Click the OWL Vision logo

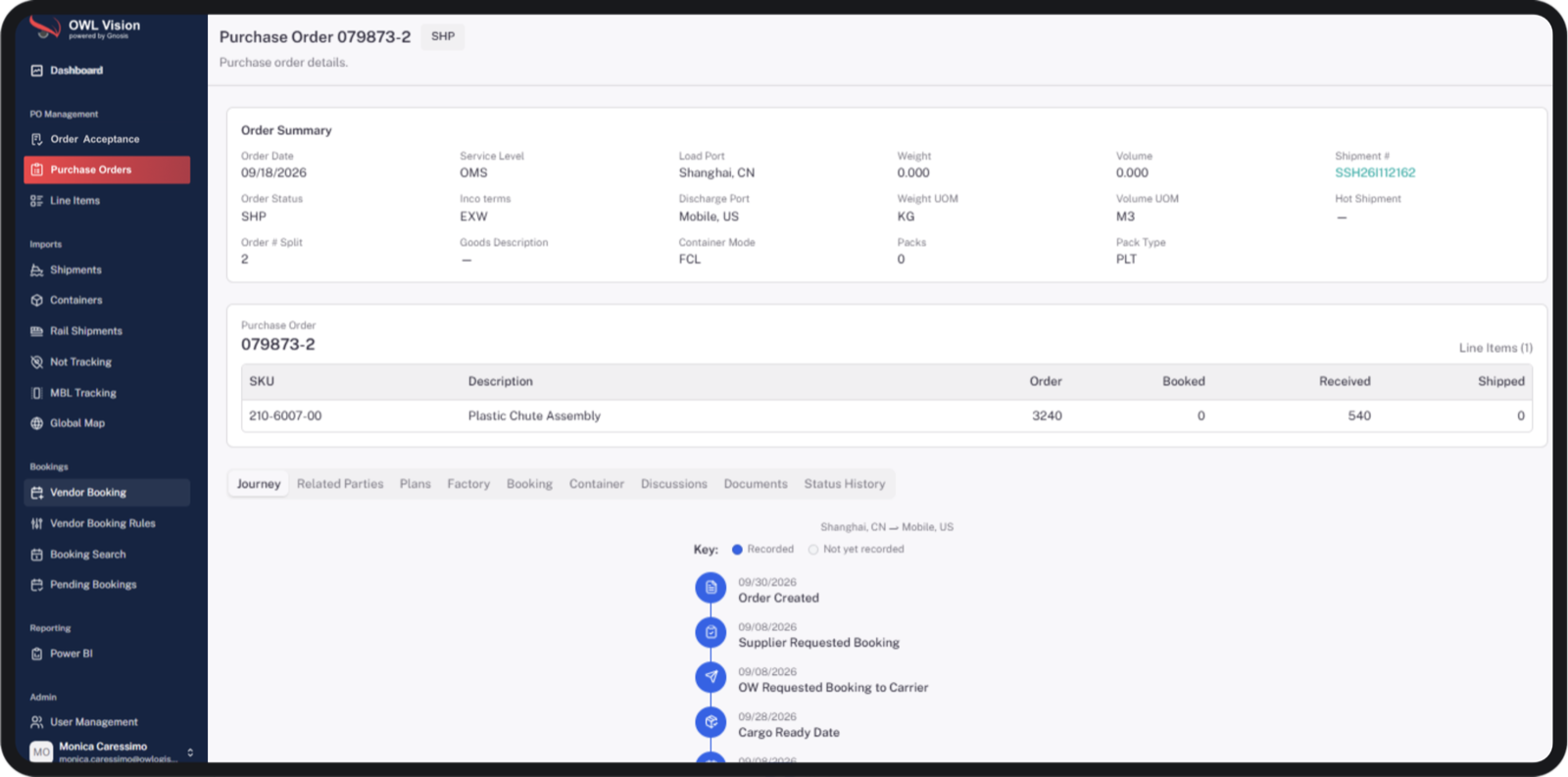tap(86, 28)
